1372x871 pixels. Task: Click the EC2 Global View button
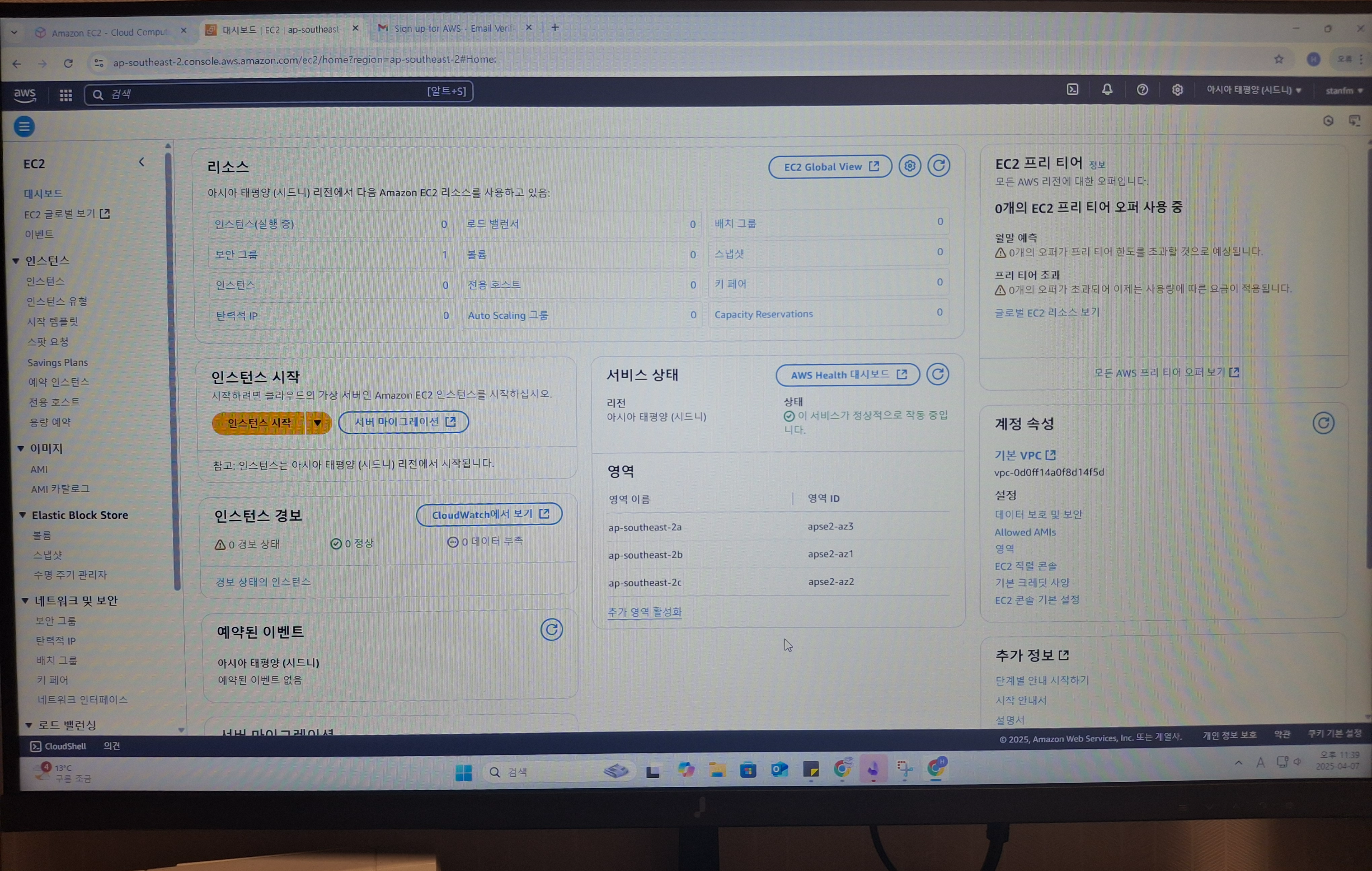830,167
